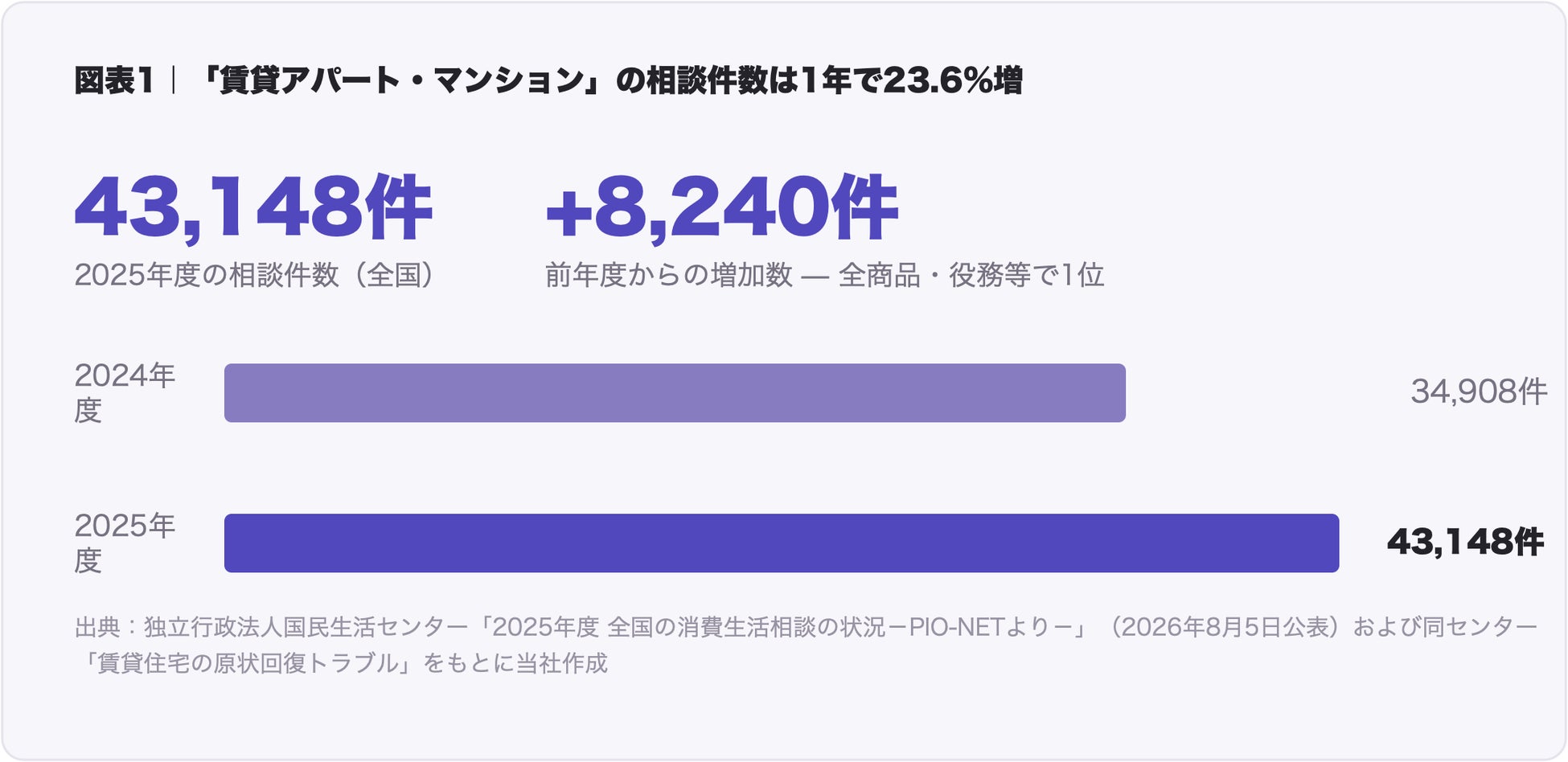1568x762 pixels.
Task: Click the 図表1 label at title start
Action: point(113,80)
